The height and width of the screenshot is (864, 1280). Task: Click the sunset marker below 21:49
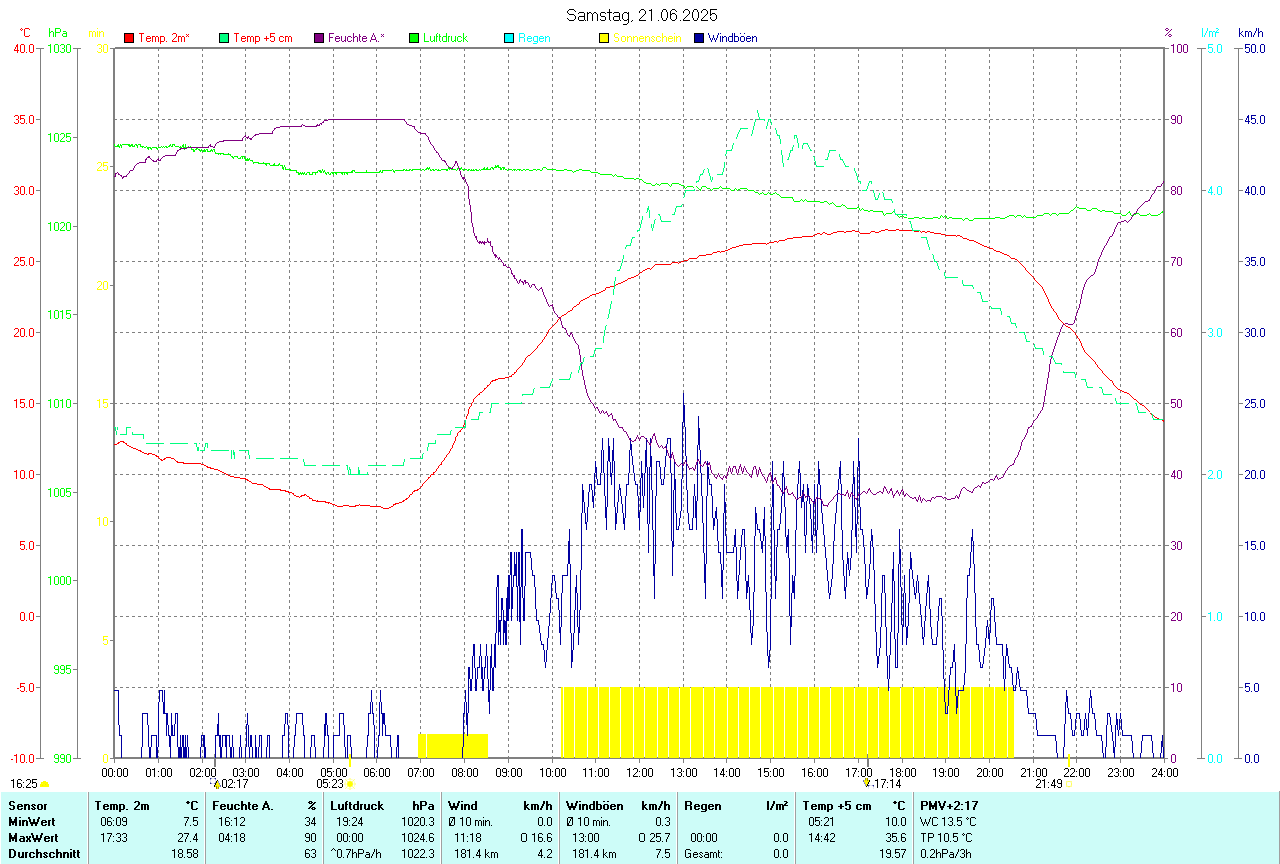pyautogui.click(x=1068, y=785)
